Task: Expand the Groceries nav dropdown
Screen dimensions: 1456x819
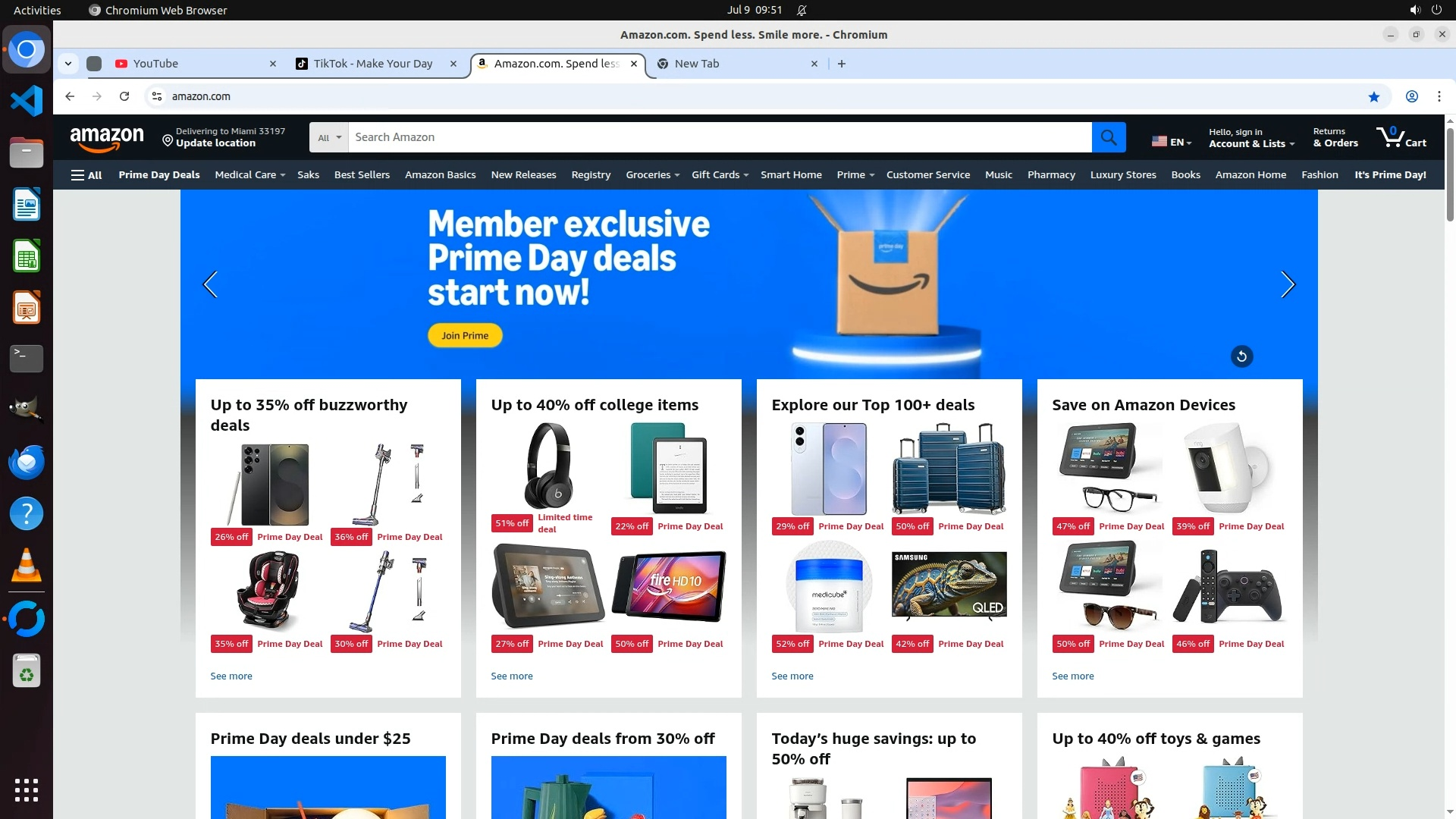Action: tap(652, 175)
